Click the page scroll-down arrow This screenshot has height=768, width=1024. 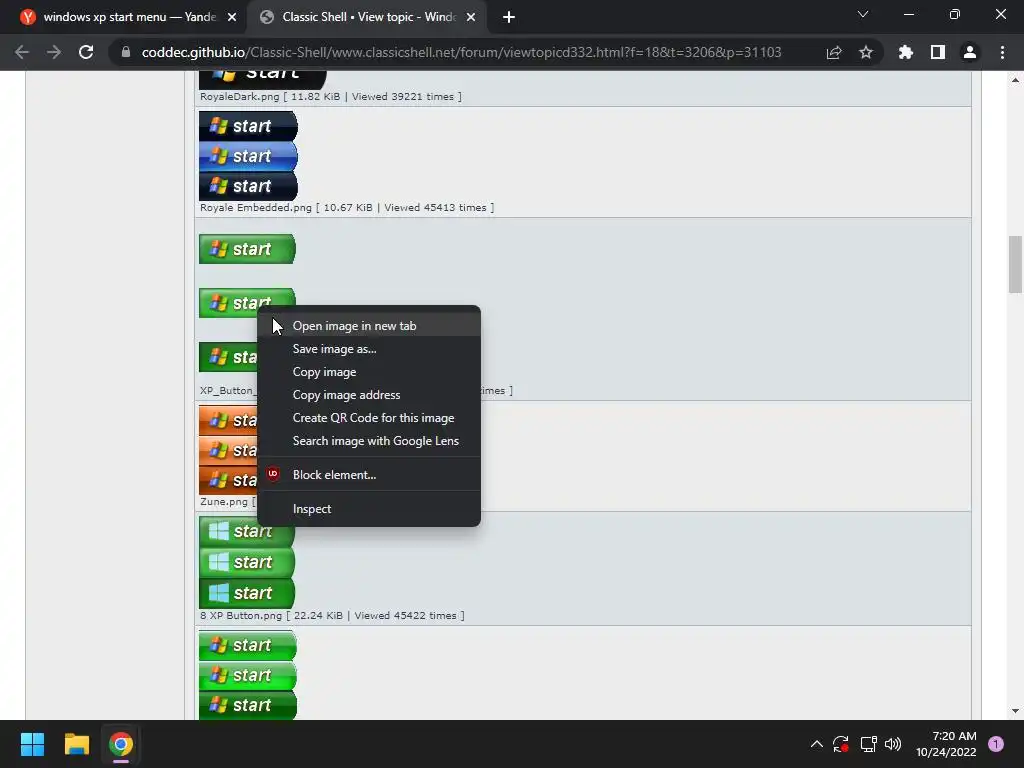[x=1015, y=711]
